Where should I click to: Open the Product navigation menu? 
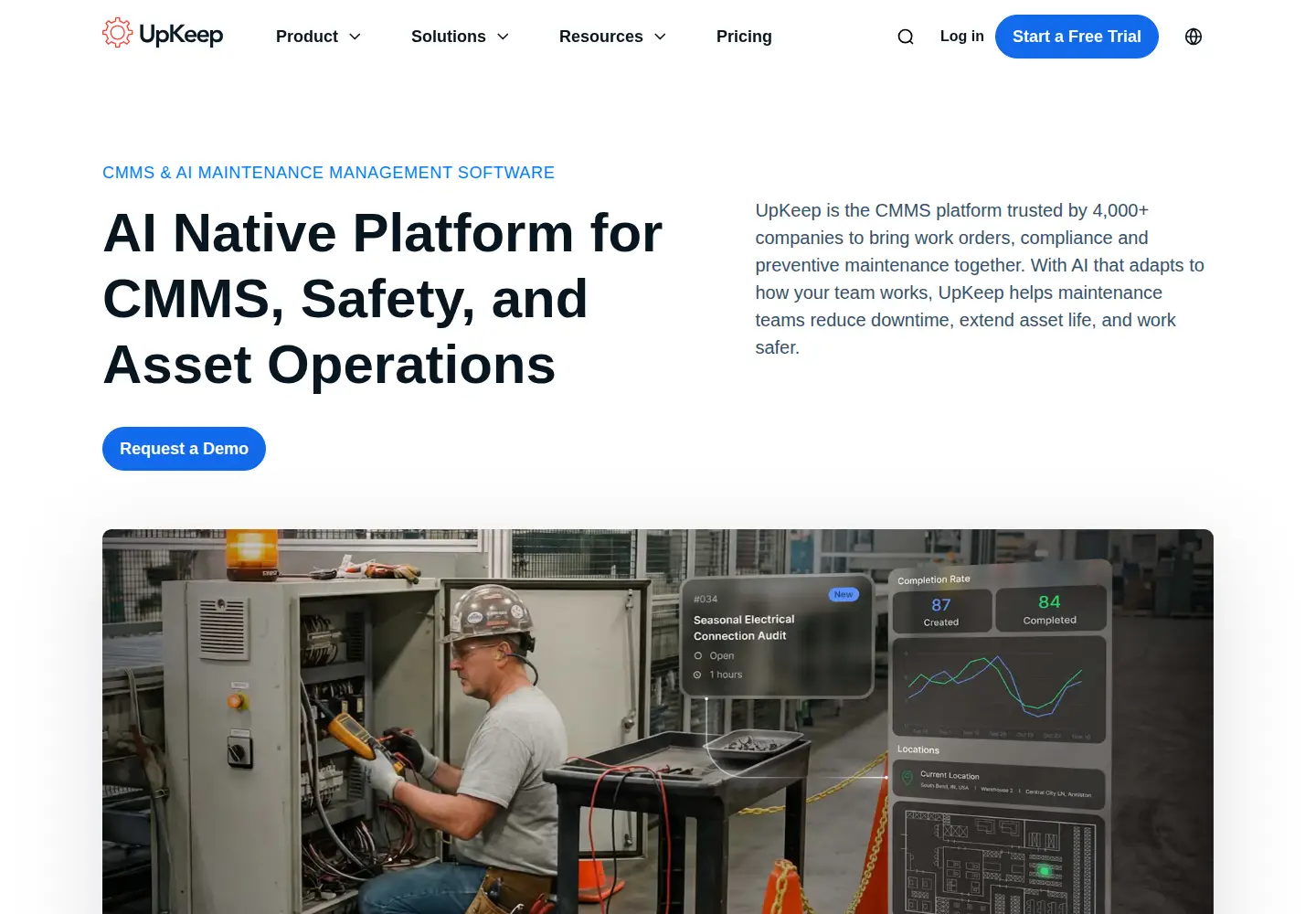(x=307, y=37)
